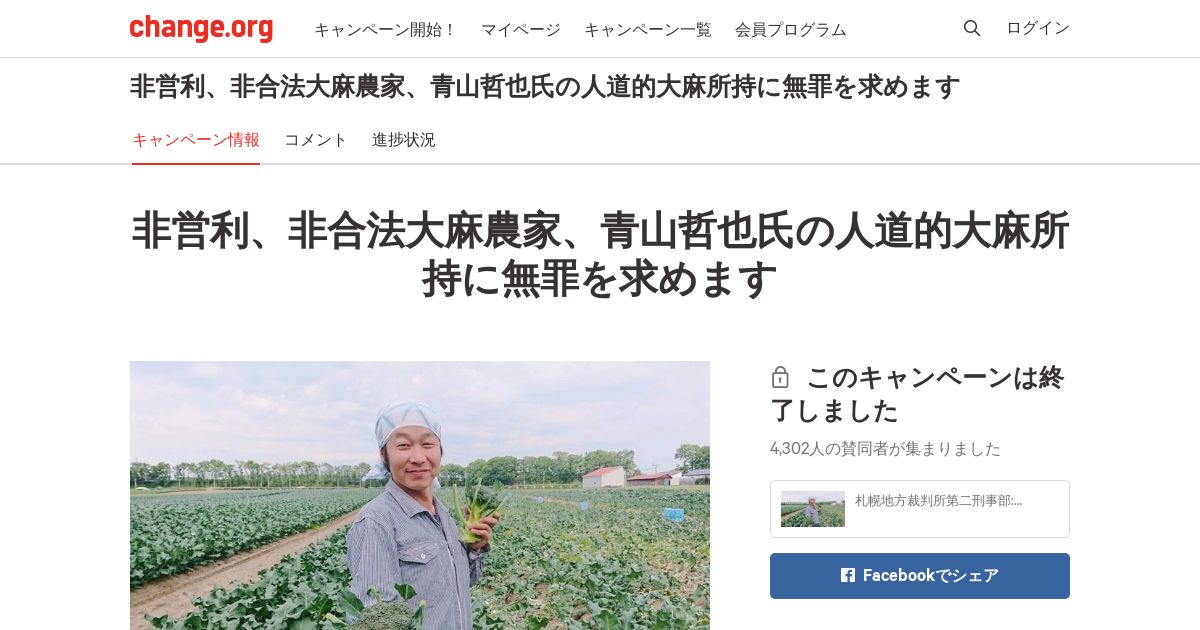Click the Facebook logo on the share button
This screenshot has width=1200, height=630.
coord(848,575)
